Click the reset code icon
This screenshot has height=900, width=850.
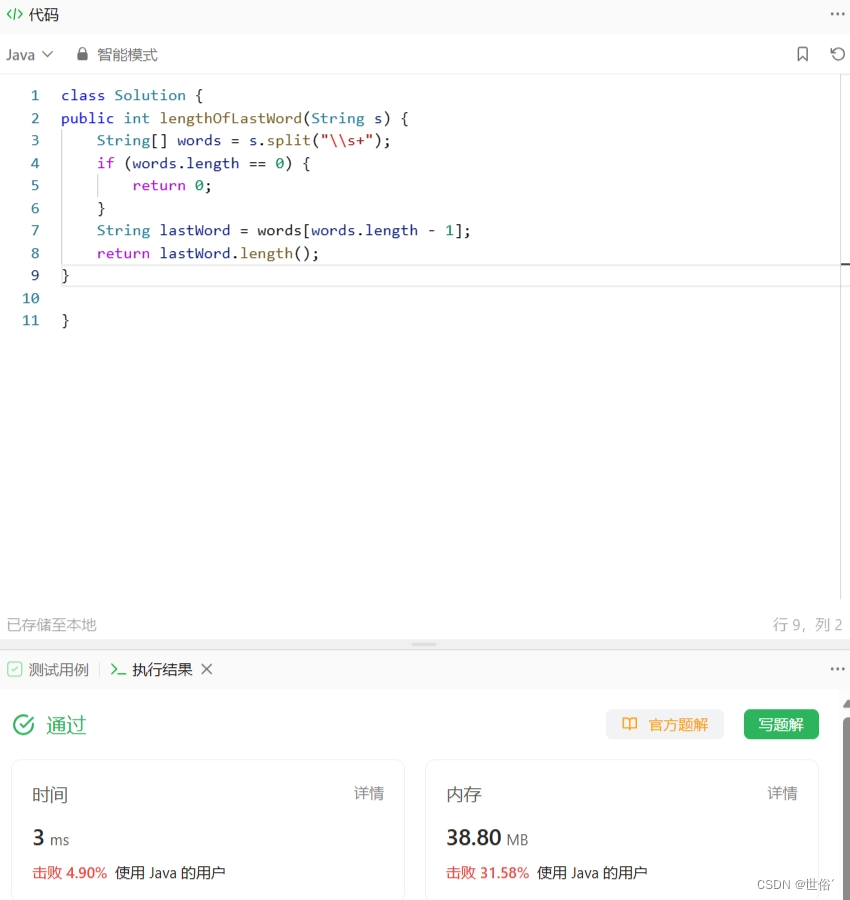837,54
